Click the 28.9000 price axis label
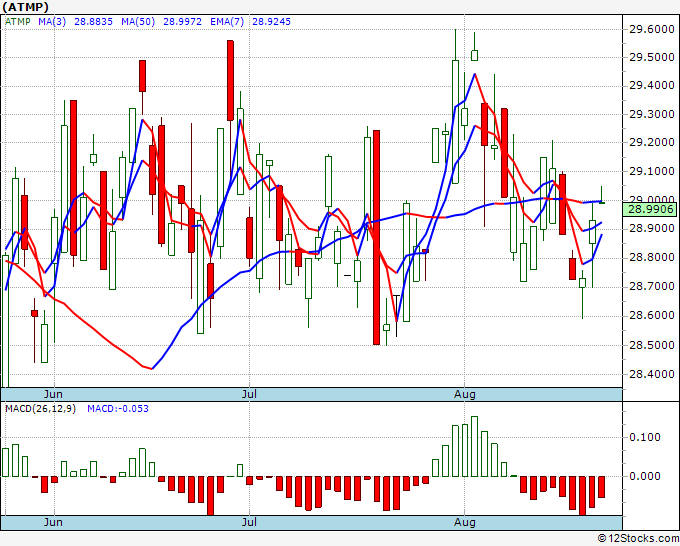 click(651, 228)
